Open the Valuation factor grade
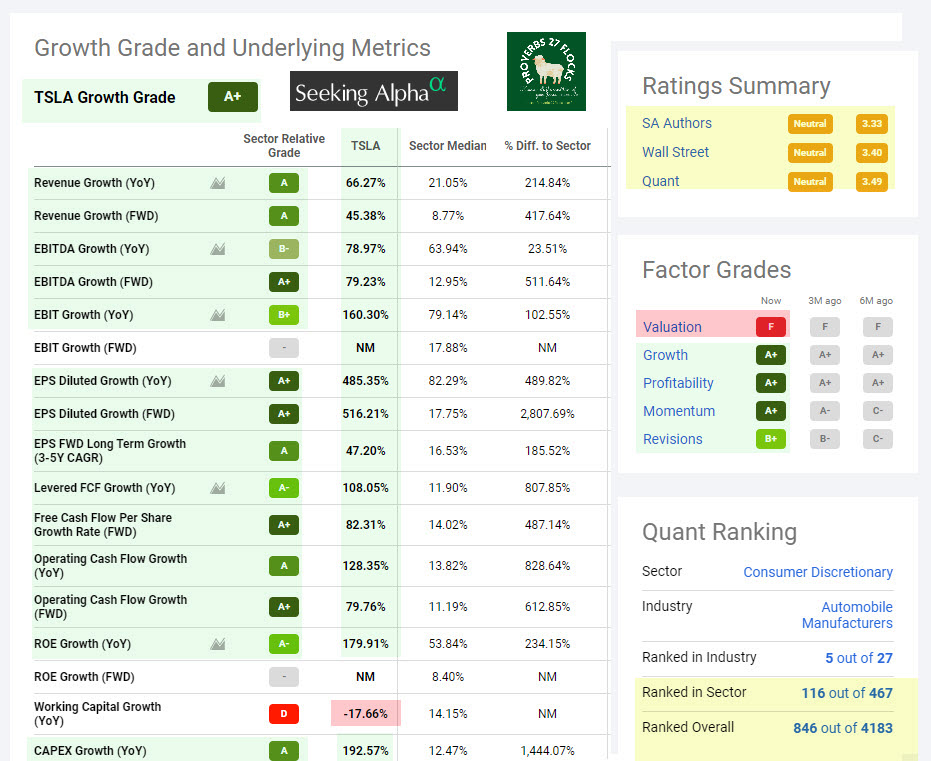 672,327
